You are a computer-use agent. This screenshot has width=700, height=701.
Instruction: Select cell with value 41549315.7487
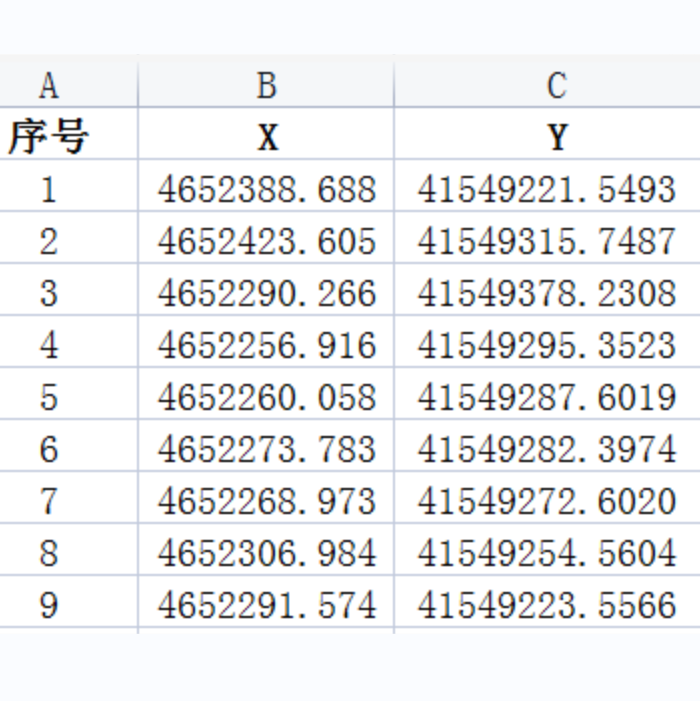point(548,237)
